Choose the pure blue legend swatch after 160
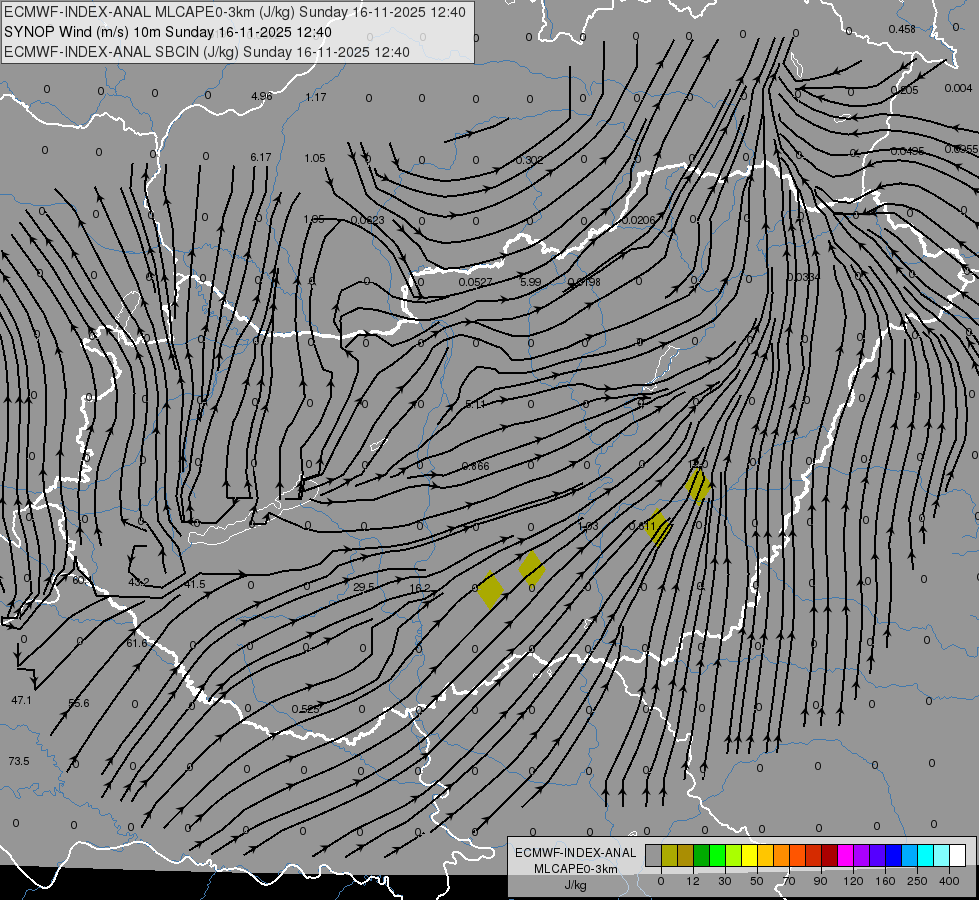 893,855
